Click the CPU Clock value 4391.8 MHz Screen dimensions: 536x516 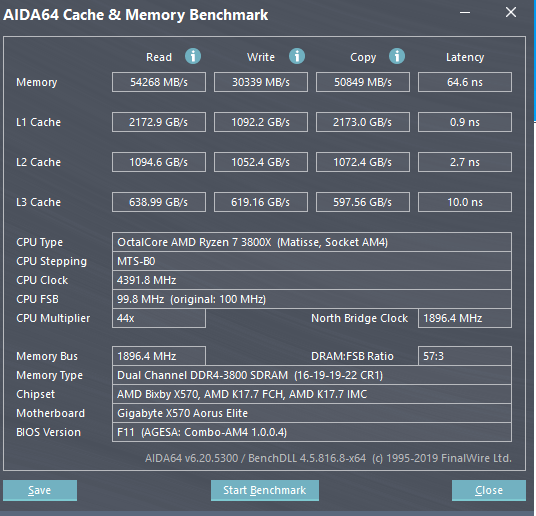[x=312, y=280]
